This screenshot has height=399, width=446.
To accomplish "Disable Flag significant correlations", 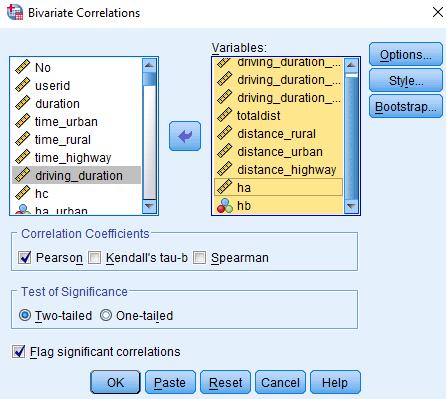I will [19, 352].
